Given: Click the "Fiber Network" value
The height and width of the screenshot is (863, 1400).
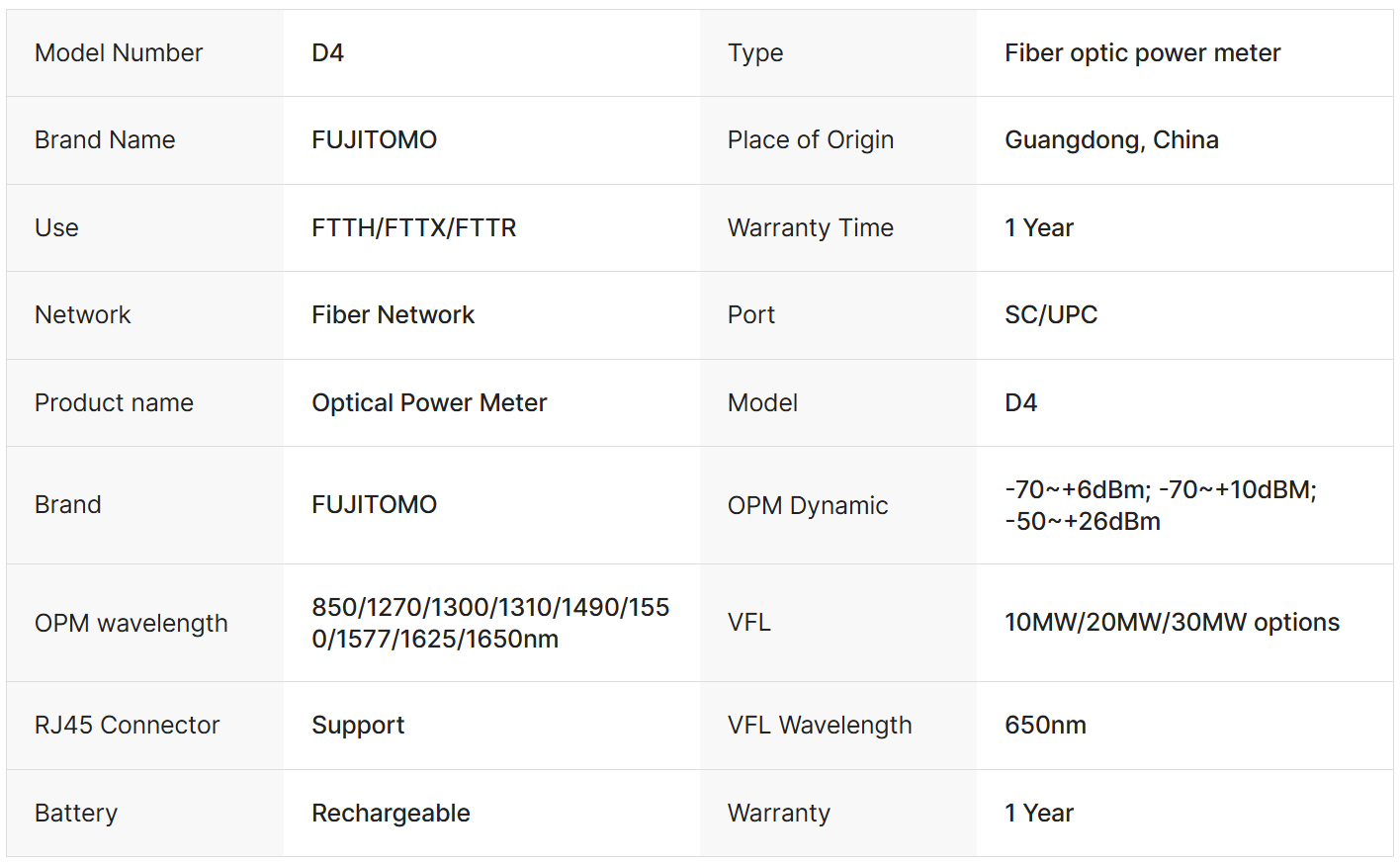Looking at the screenshot, I should pyautogui.click(x=393, y=315).
